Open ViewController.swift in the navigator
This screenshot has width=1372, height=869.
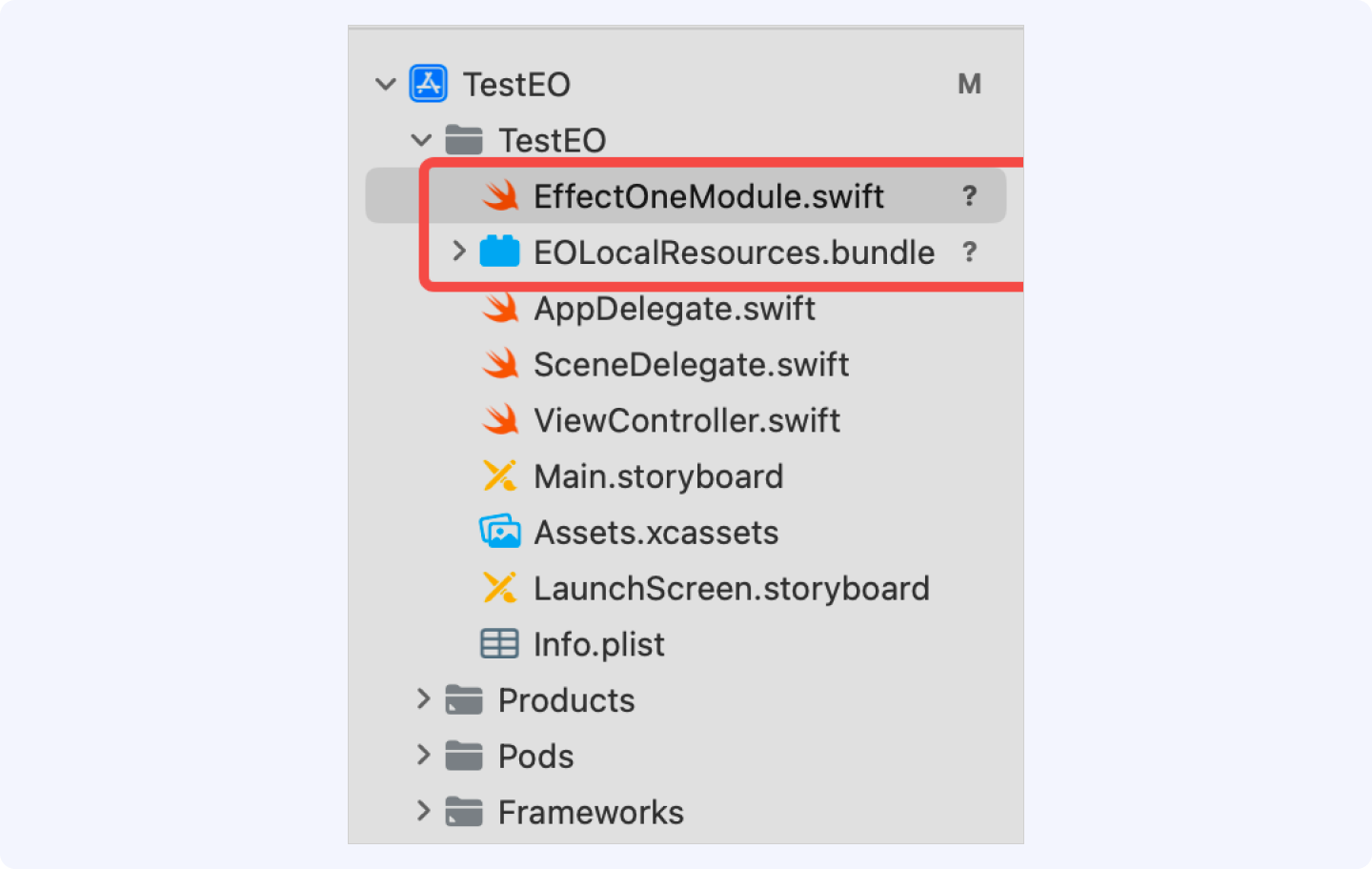click(x=686, y=420)
